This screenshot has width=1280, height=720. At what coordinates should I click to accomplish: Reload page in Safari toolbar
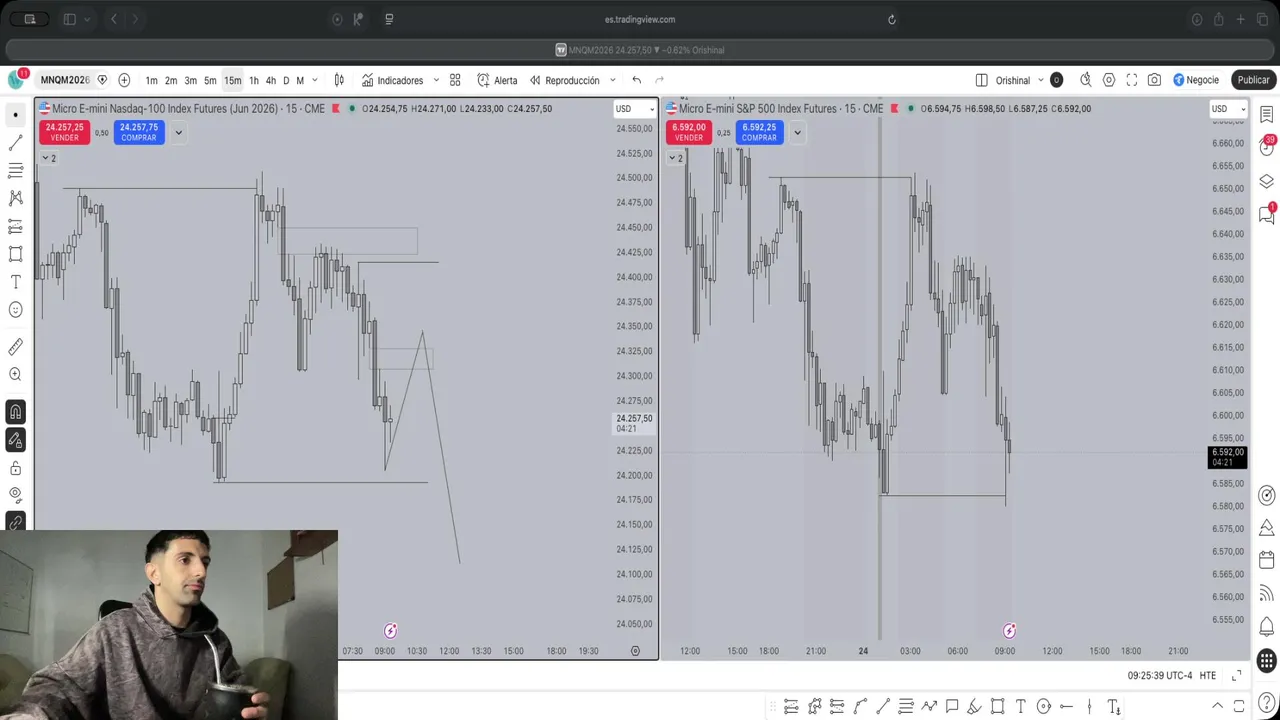click(x=892, y=19)
